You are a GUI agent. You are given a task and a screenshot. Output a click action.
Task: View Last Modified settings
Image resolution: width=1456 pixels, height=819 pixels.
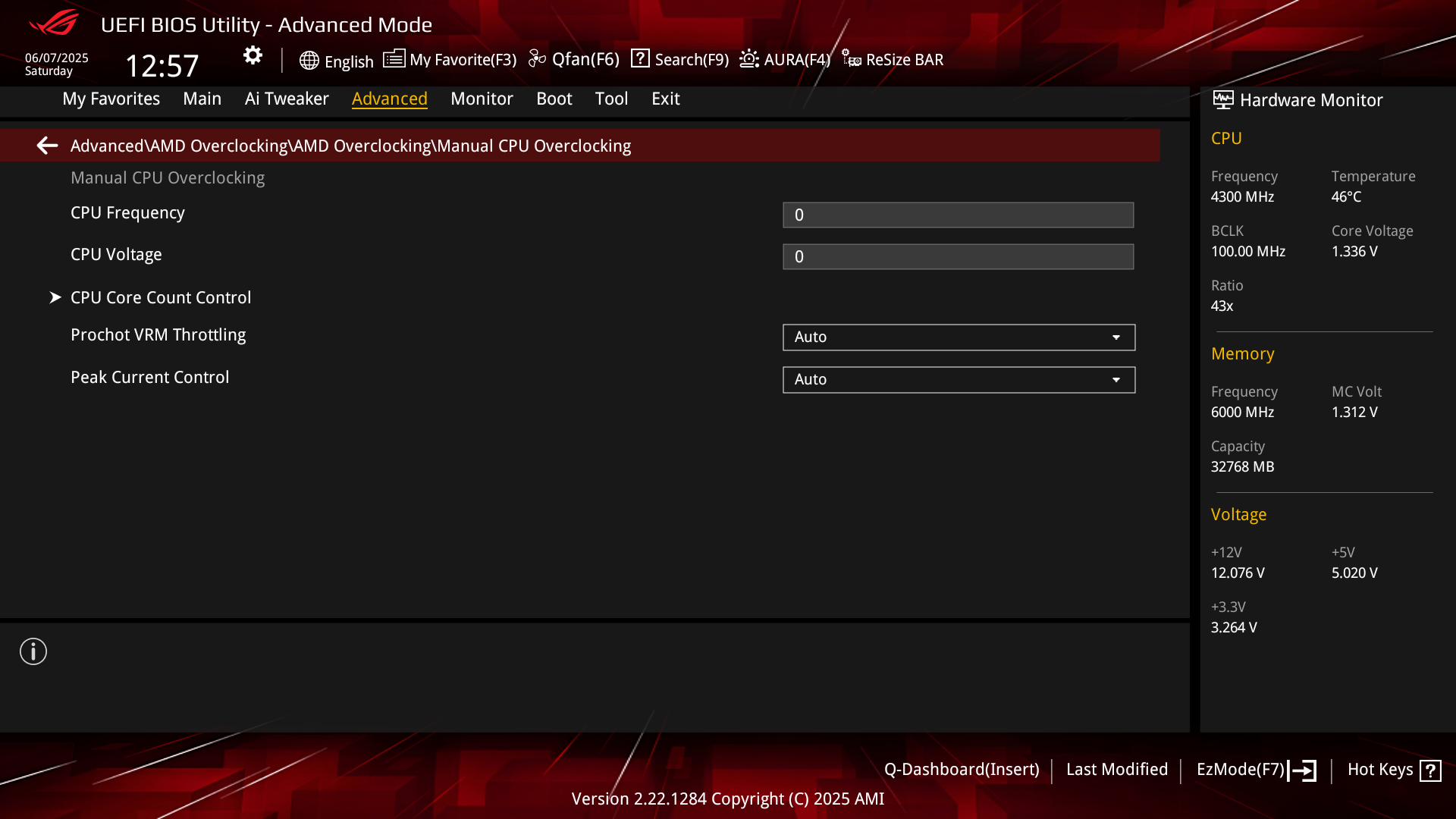tap(1117, 770)
